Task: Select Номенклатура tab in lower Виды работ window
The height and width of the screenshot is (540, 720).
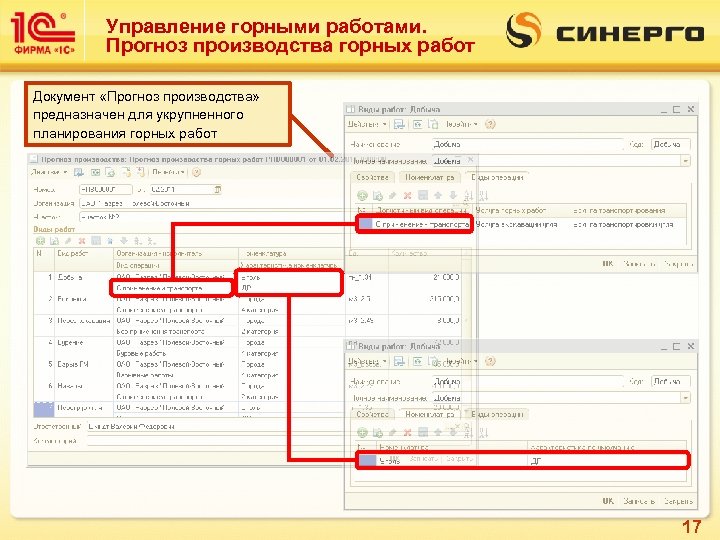Action: click(429, 414)
